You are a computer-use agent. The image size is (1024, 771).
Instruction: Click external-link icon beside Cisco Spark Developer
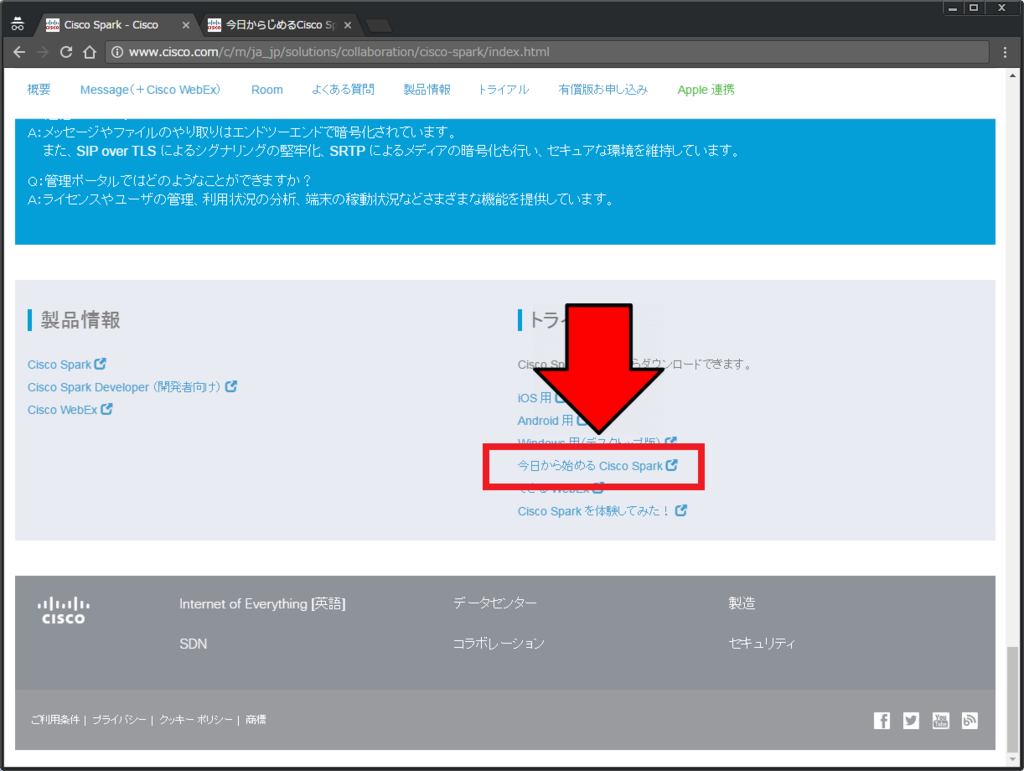coord(231,386)
